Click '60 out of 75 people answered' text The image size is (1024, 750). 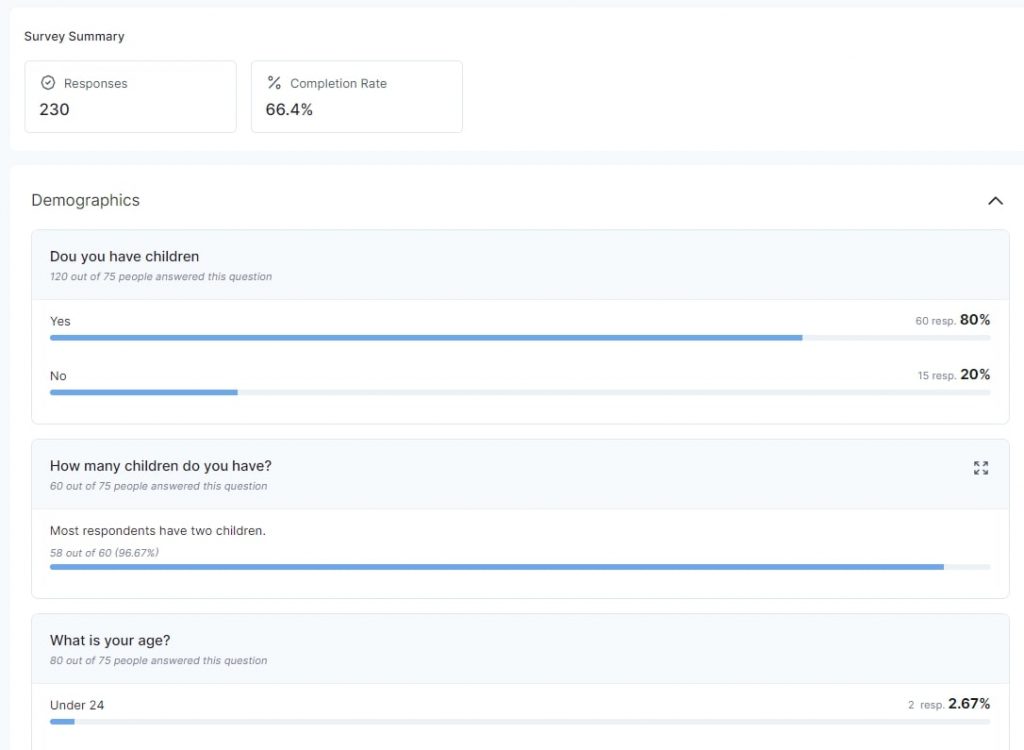tap(158, 486)
